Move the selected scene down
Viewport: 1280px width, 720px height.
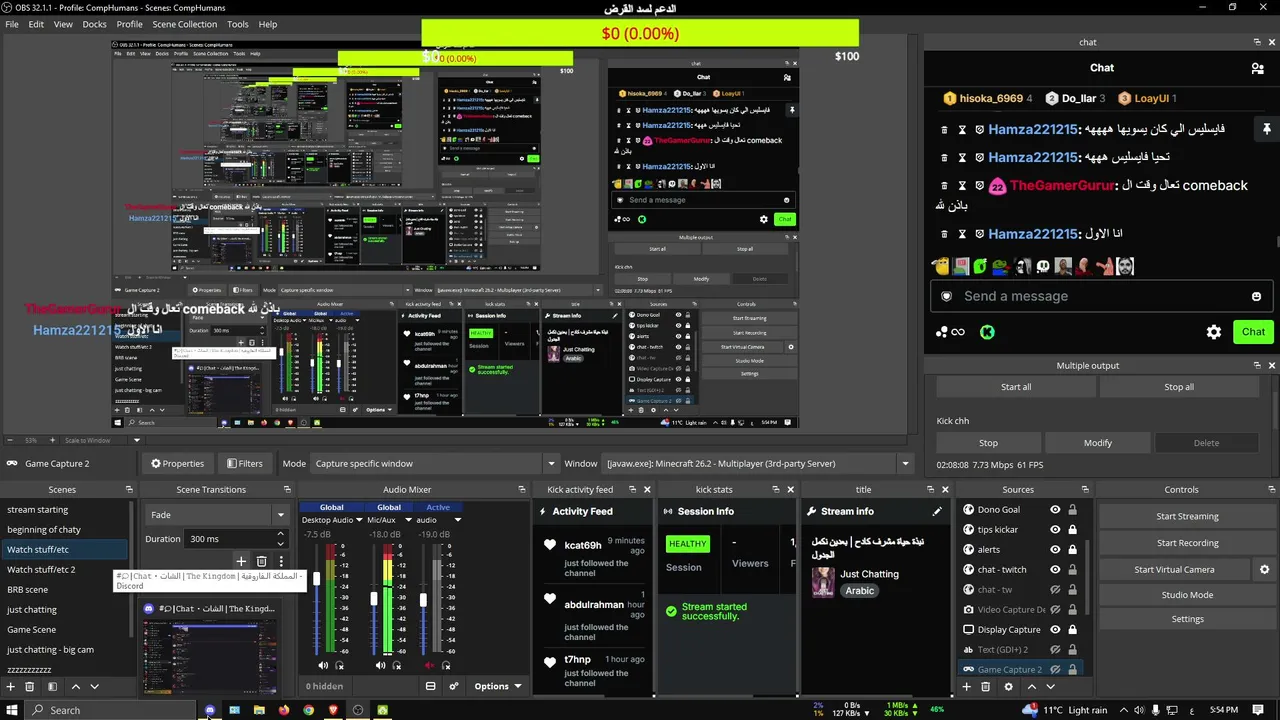95,687
